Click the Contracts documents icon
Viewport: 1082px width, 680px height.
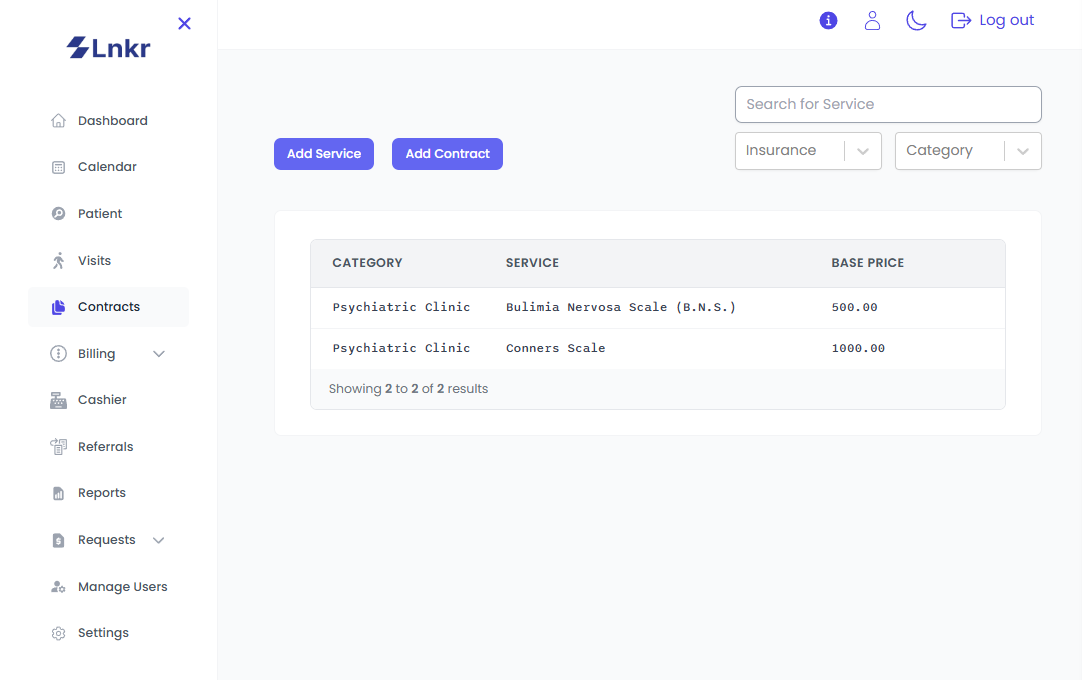click(59, 307)
